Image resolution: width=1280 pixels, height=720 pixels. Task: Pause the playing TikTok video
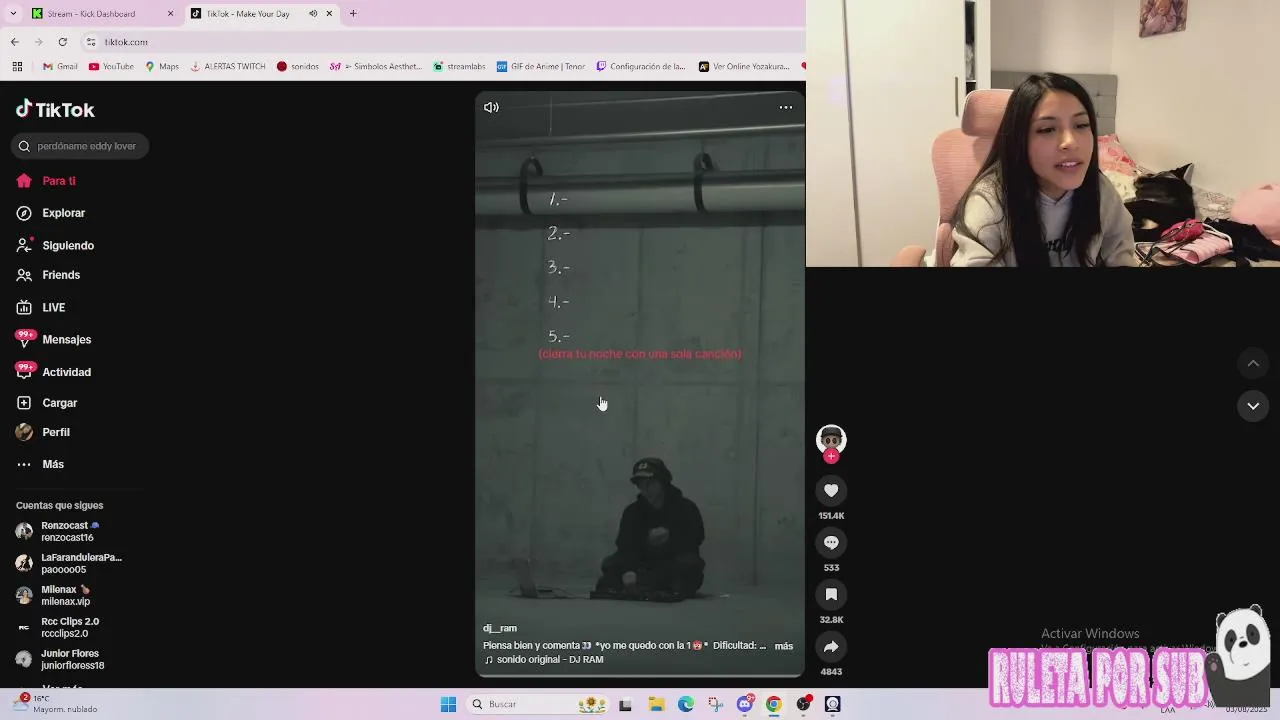[640, 385]
